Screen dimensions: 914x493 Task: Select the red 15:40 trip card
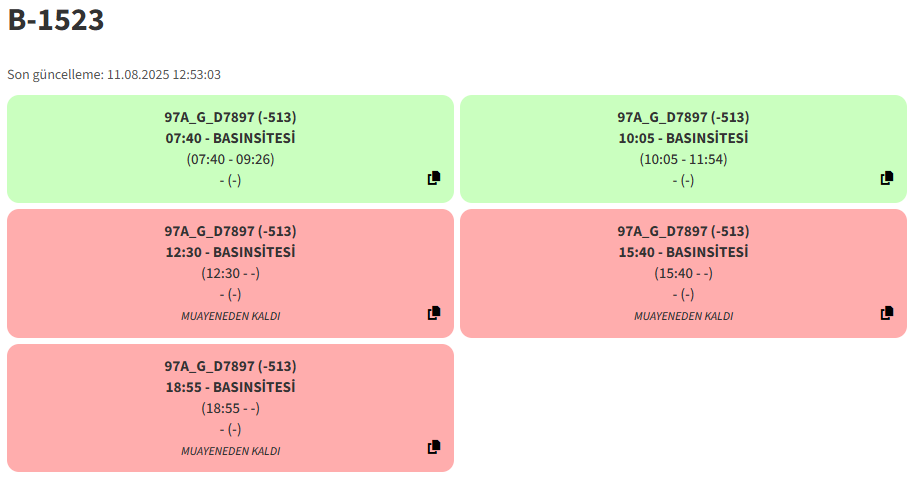tap(683, 273)
